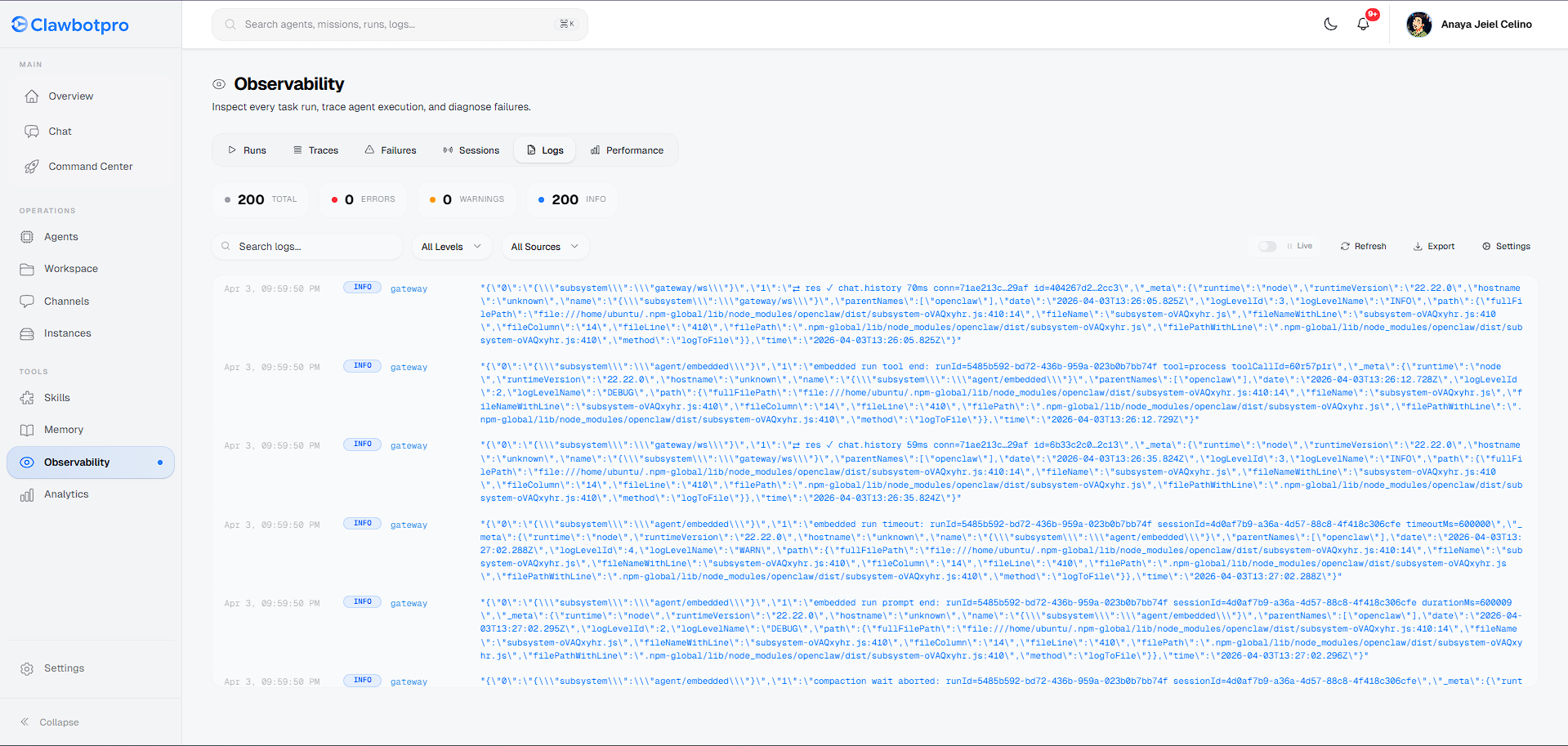Open the All Sources filter dropdown
The width and height of the screenshot is (1568, 746).
[x=545, y=247]
